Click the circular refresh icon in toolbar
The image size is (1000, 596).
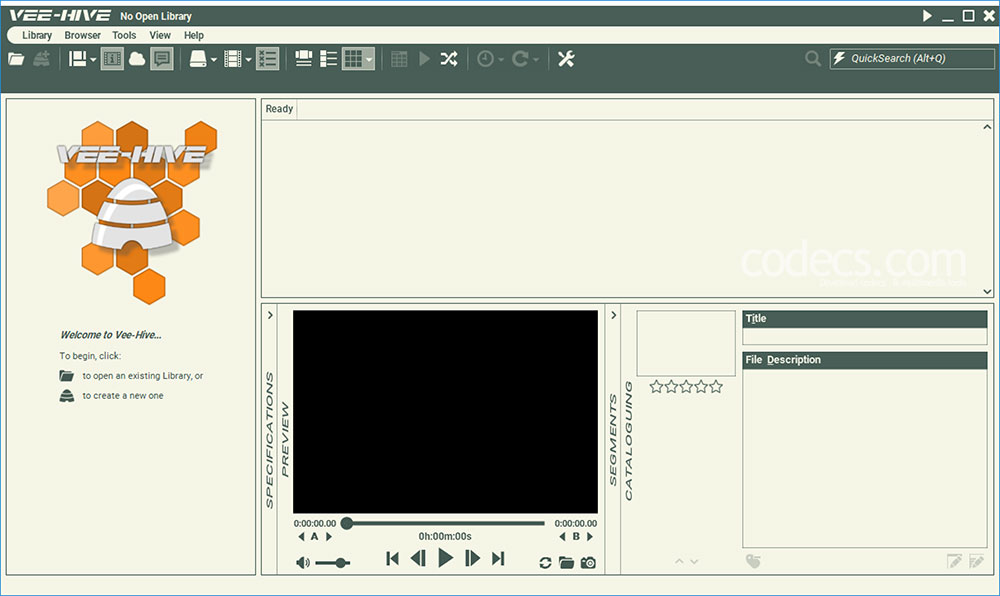[x=520, y=59]
